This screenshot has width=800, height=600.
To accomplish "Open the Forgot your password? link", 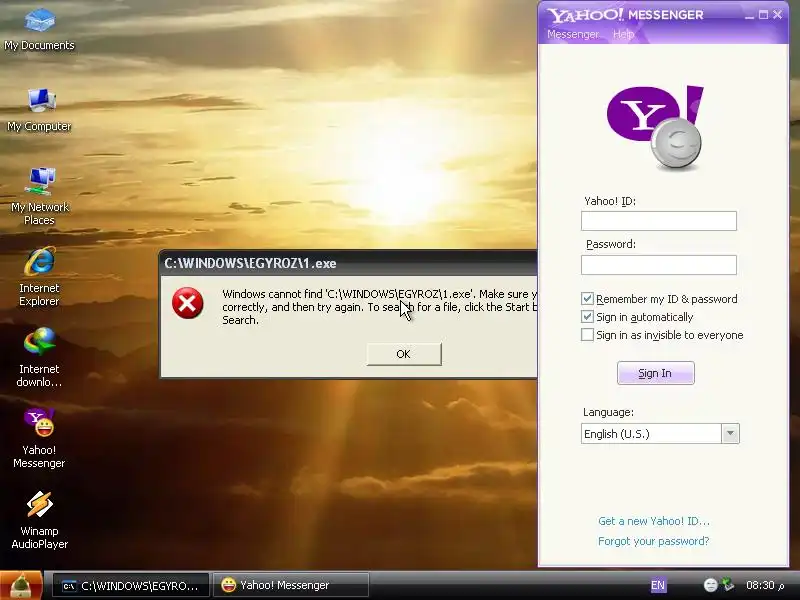I will 653,541.
